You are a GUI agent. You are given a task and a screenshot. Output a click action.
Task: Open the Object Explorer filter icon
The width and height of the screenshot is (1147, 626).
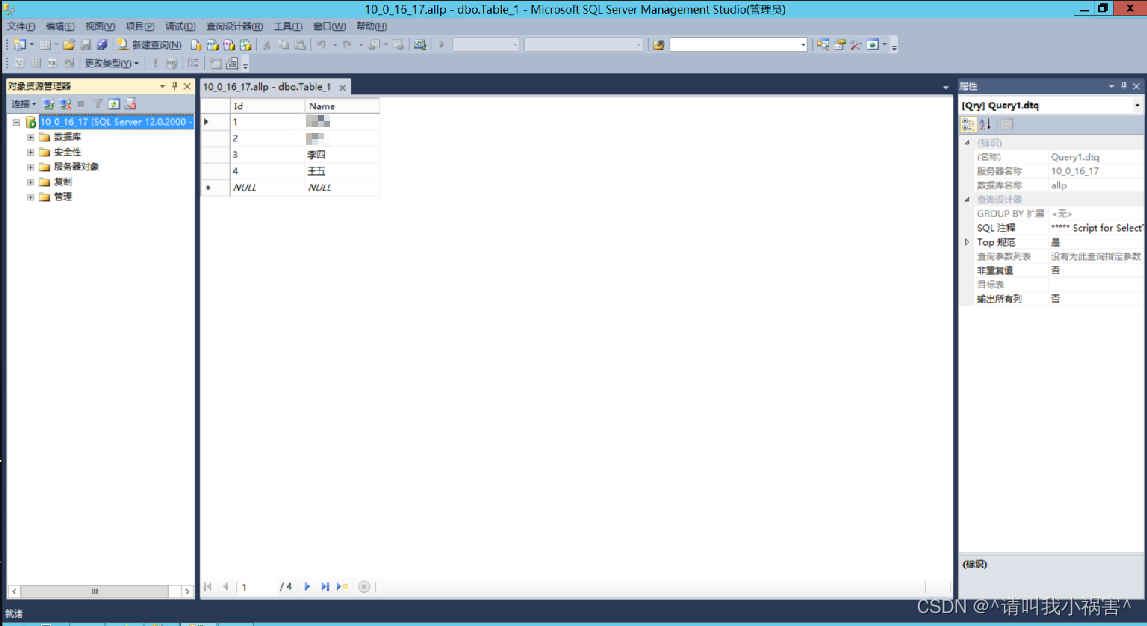(x=97, y=104)
